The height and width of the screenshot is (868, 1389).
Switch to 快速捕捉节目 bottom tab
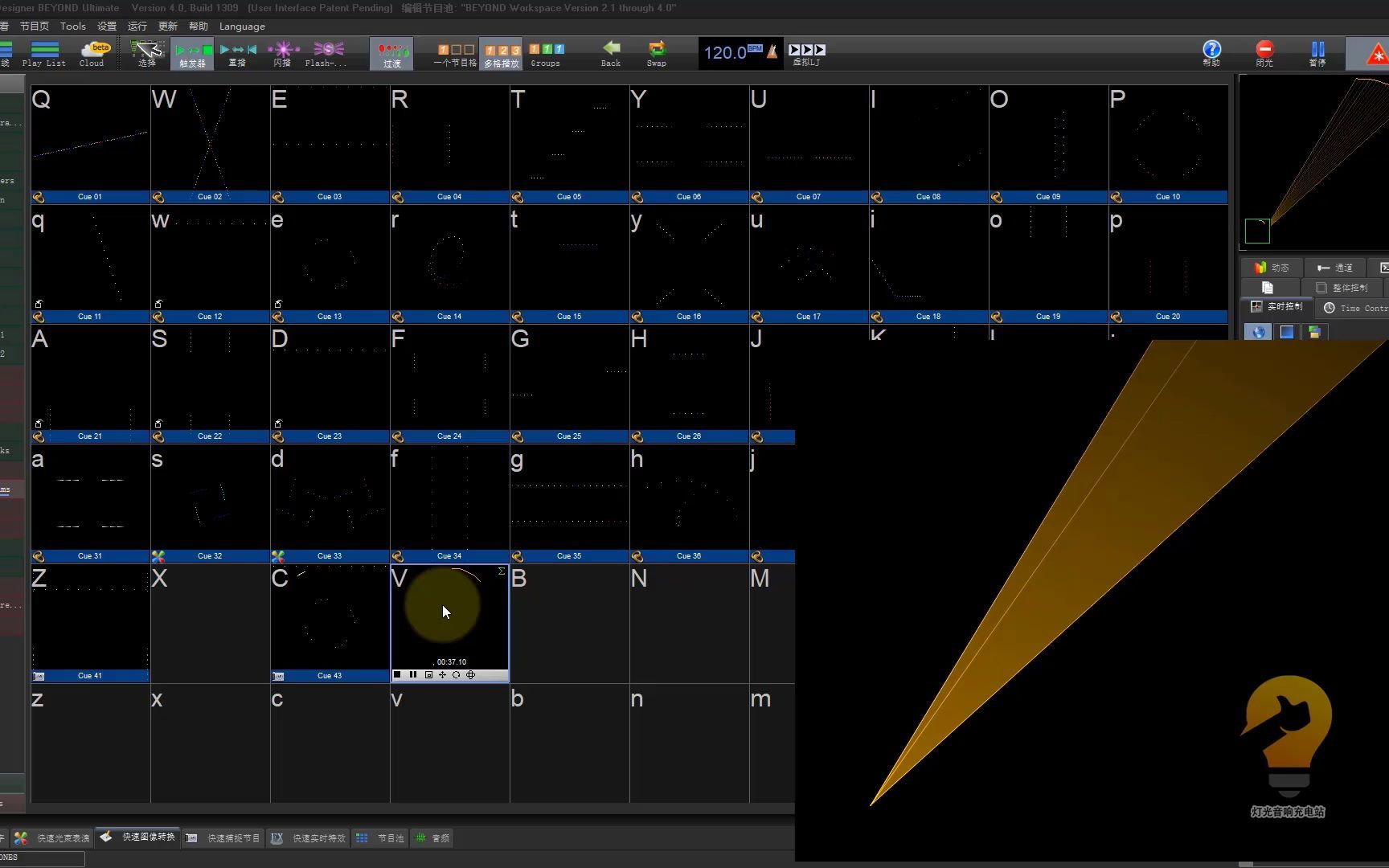tap(223, 838)
